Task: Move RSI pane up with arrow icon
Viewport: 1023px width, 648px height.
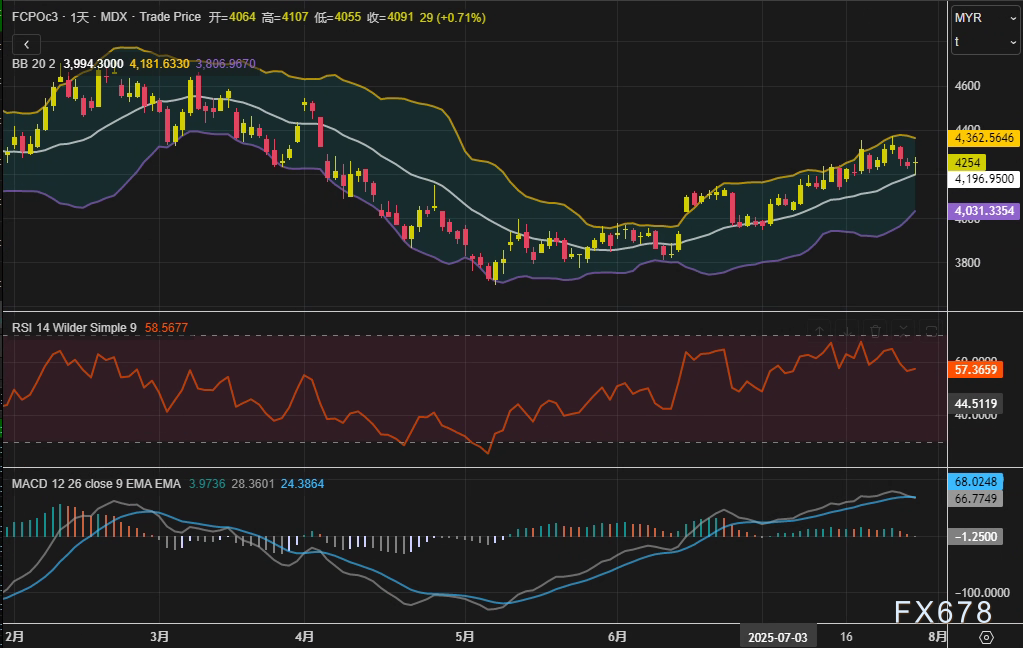Action: pyautogui.click(x=820, y=331)
